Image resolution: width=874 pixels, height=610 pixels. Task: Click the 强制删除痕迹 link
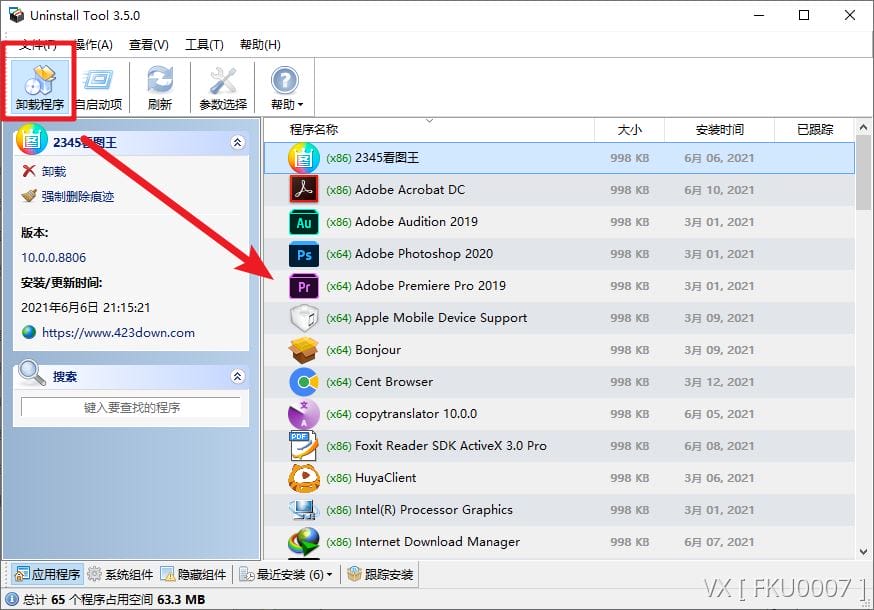[x=77, y=196]
